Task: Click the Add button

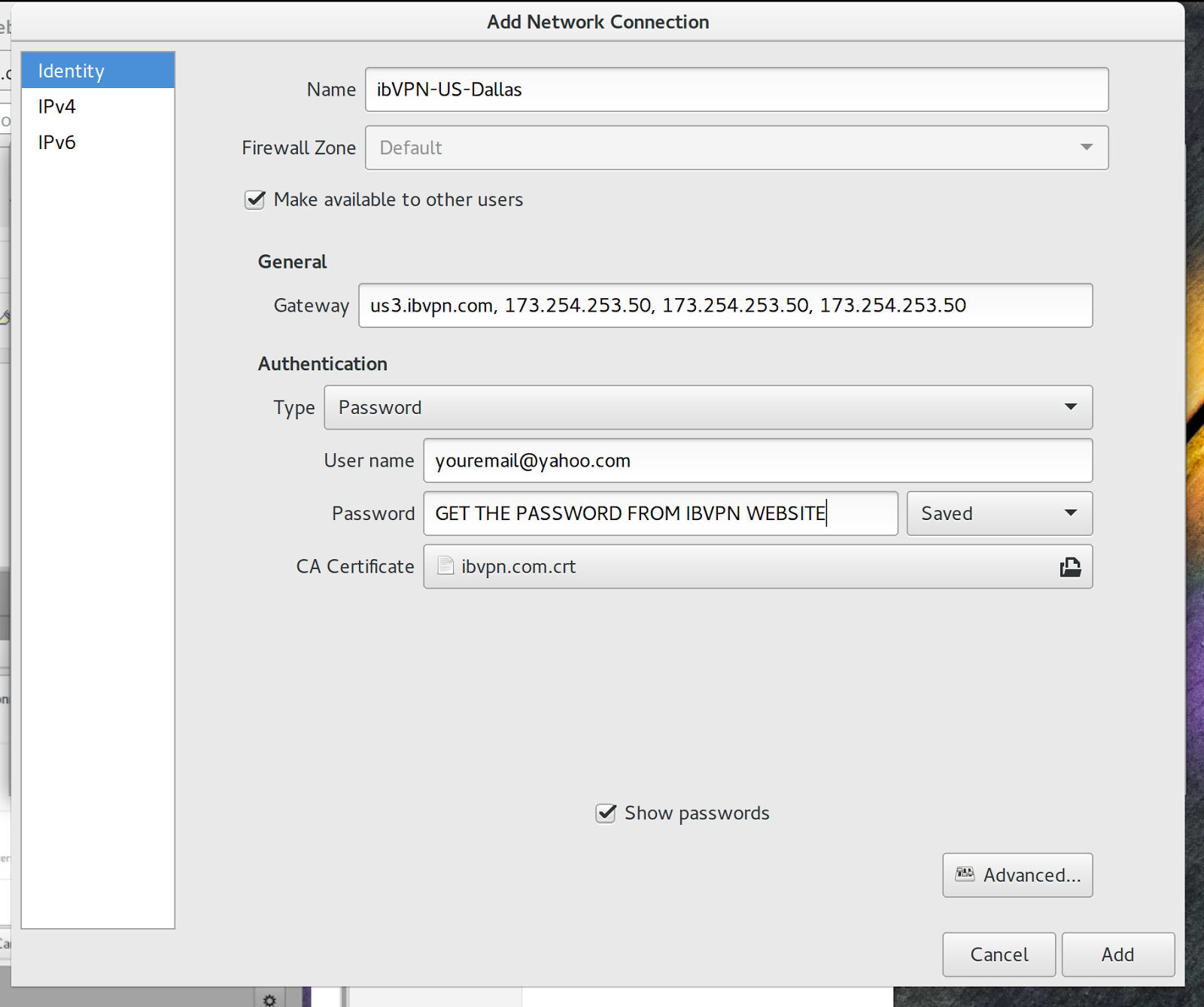Action: click(1117, 954)
